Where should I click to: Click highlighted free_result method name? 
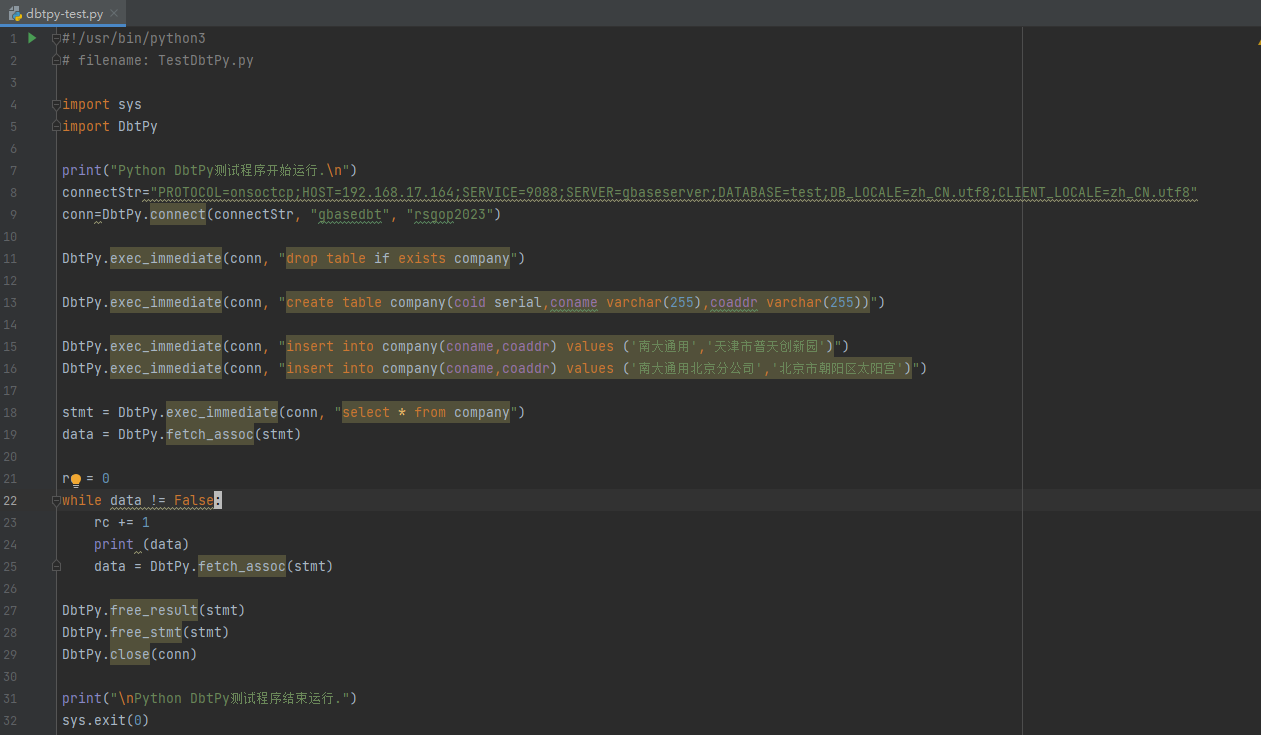[153, 610]
